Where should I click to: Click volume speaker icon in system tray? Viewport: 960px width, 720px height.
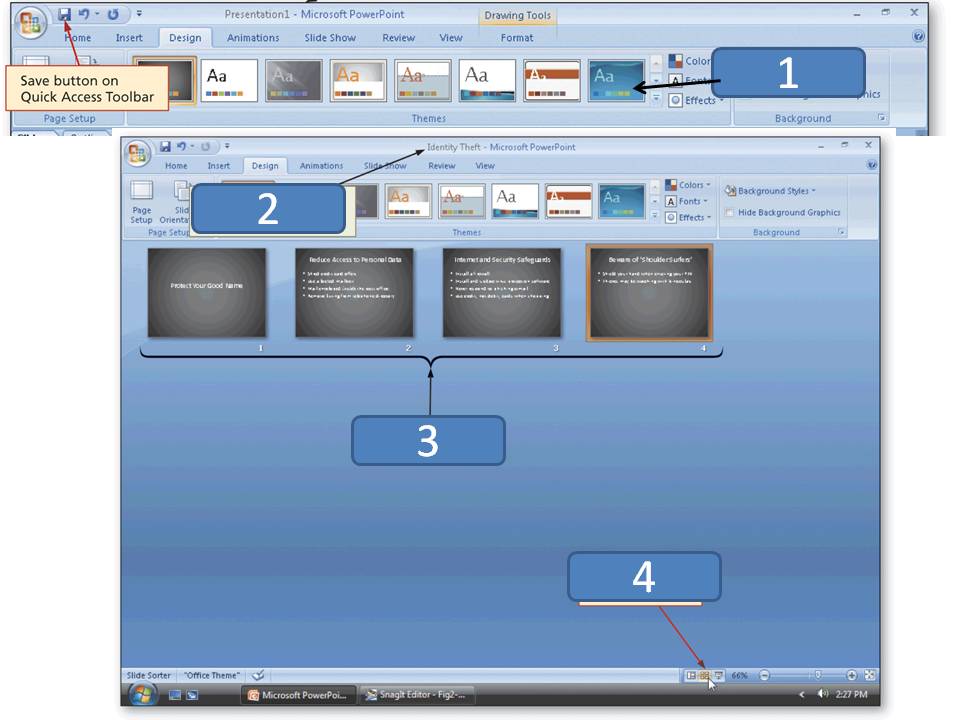[822, 694]
